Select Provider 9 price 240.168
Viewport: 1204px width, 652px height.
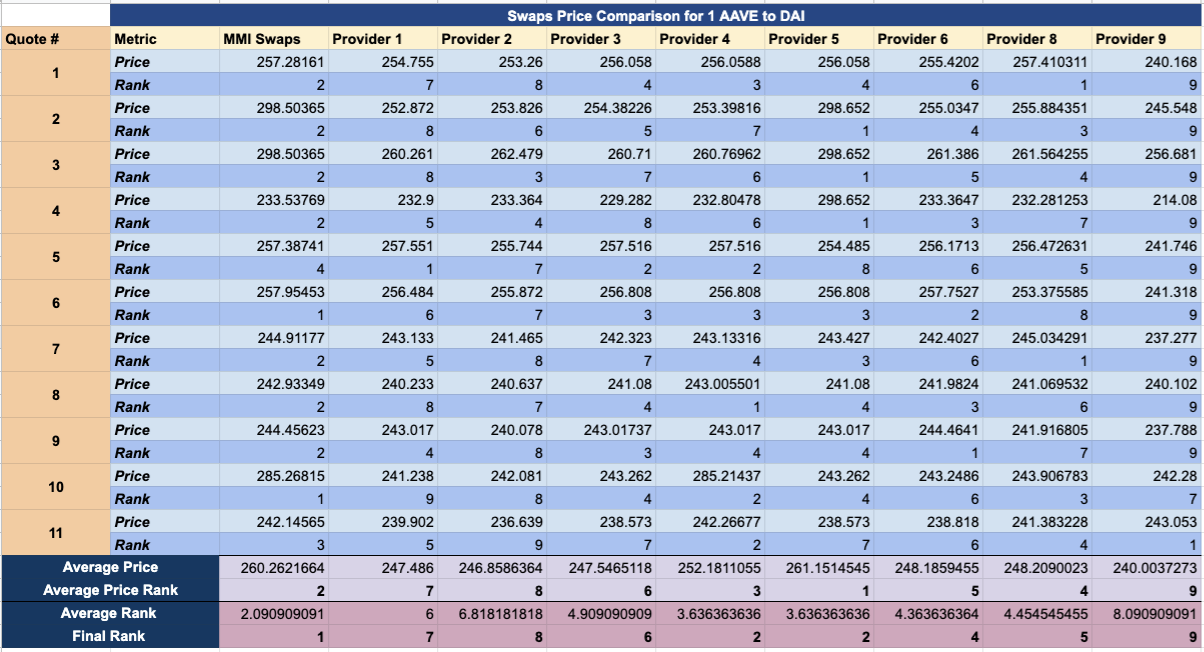1147,62
